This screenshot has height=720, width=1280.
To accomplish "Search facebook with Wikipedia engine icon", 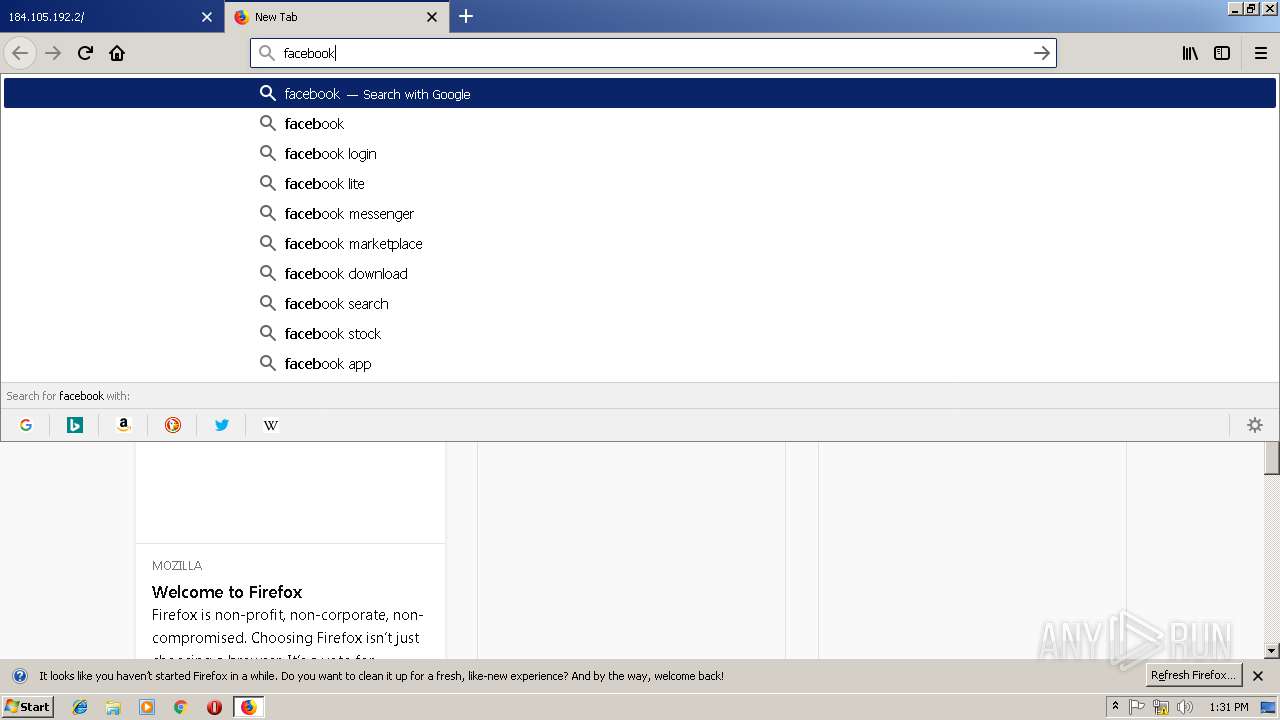I will pos(271,425).
